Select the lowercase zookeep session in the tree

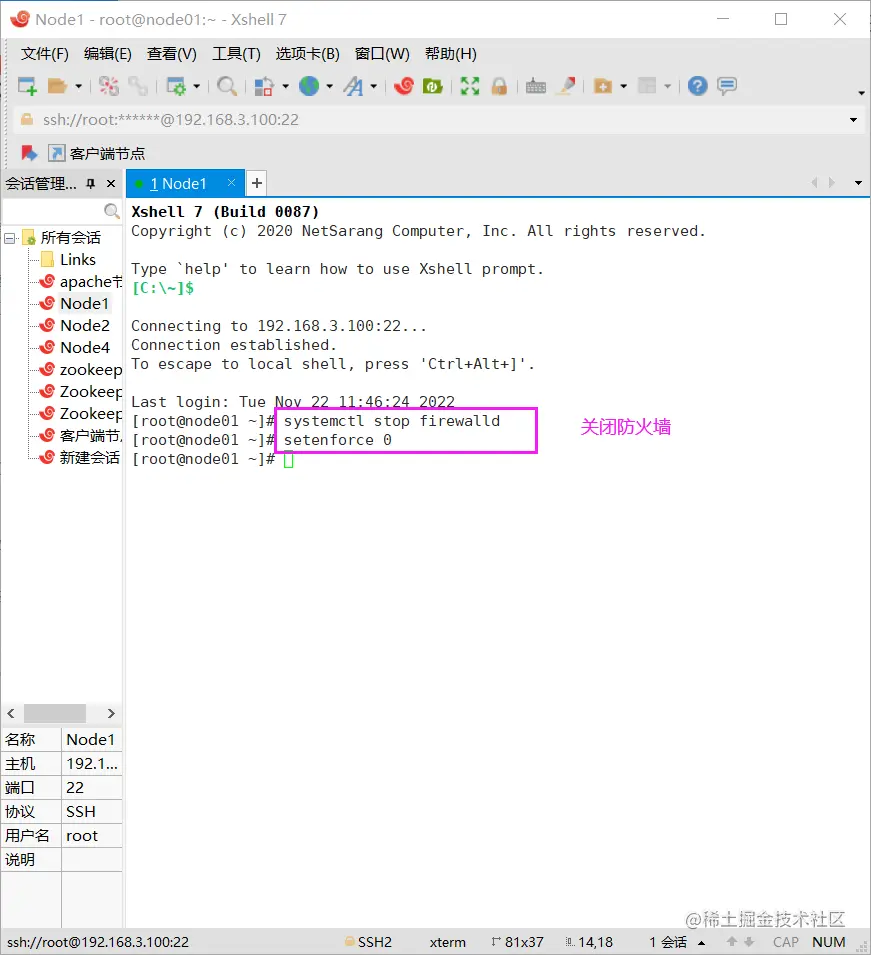coord(81,370)
